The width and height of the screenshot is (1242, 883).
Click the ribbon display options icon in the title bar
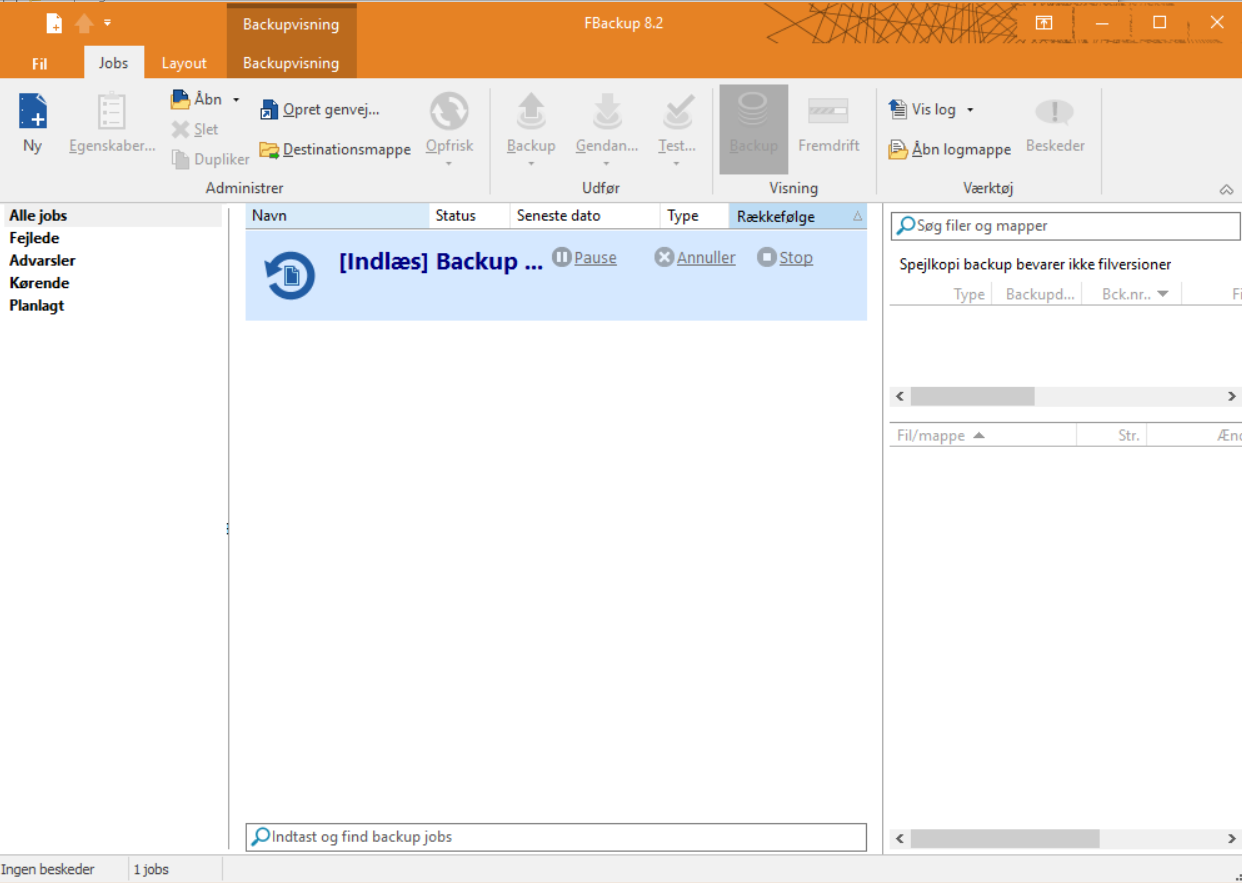tap(1044, 22)
